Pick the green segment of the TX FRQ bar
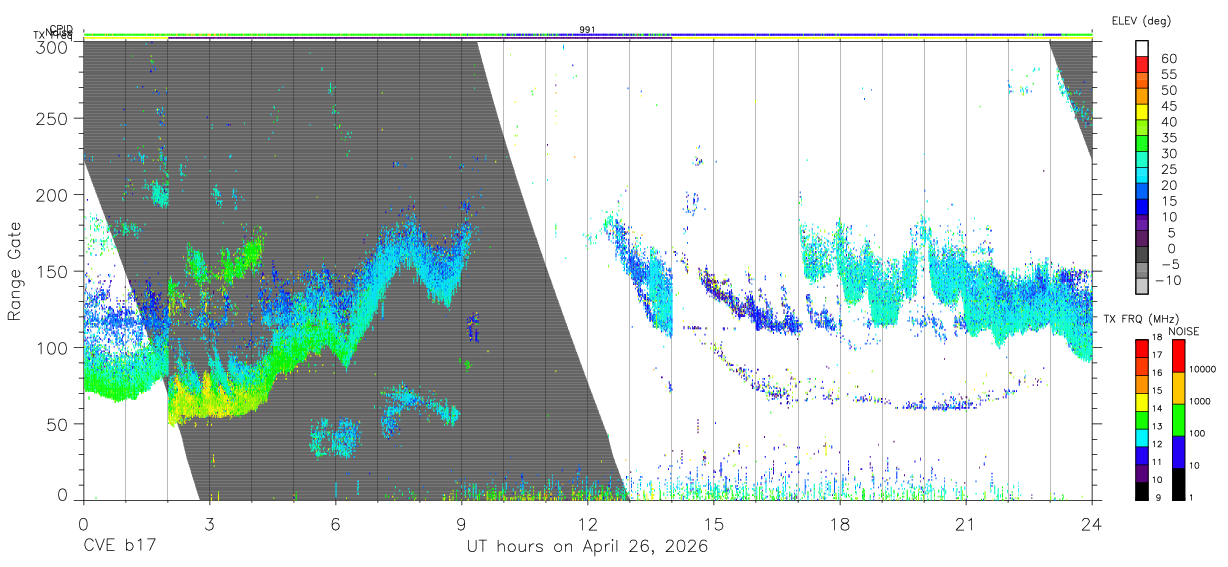This screenshot has height=567, width=1228. click(1142, 419)
